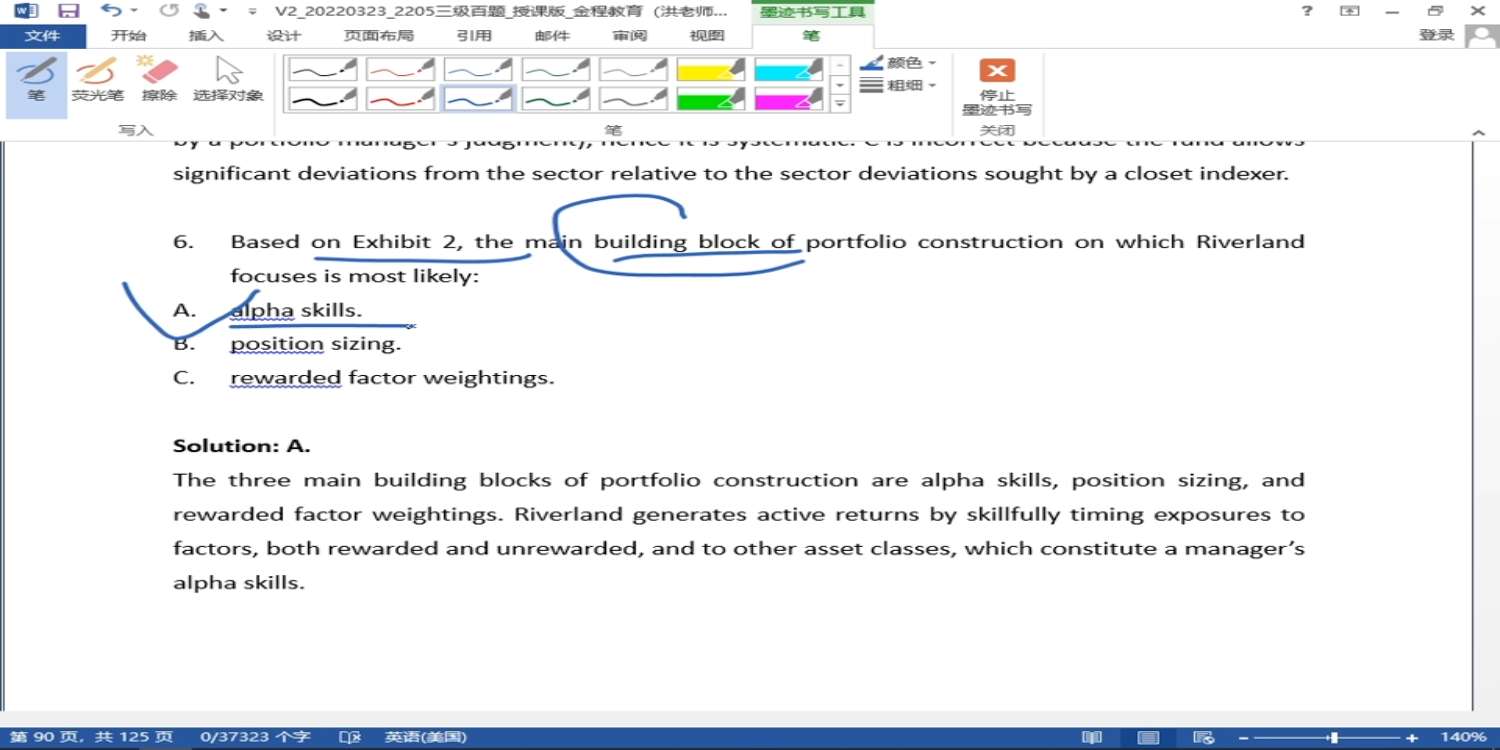The width and height of the screenshot is (1500, 750).
Task: Select the green highlighter swatch
Action: point(712,98)
